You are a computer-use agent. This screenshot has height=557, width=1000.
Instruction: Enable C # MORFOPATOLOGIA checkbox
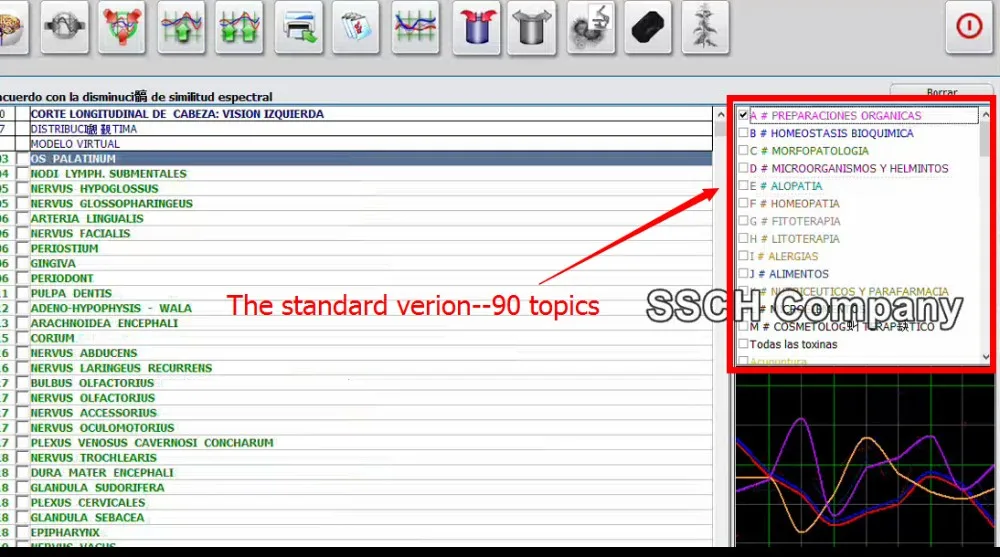tap(743, 151)
